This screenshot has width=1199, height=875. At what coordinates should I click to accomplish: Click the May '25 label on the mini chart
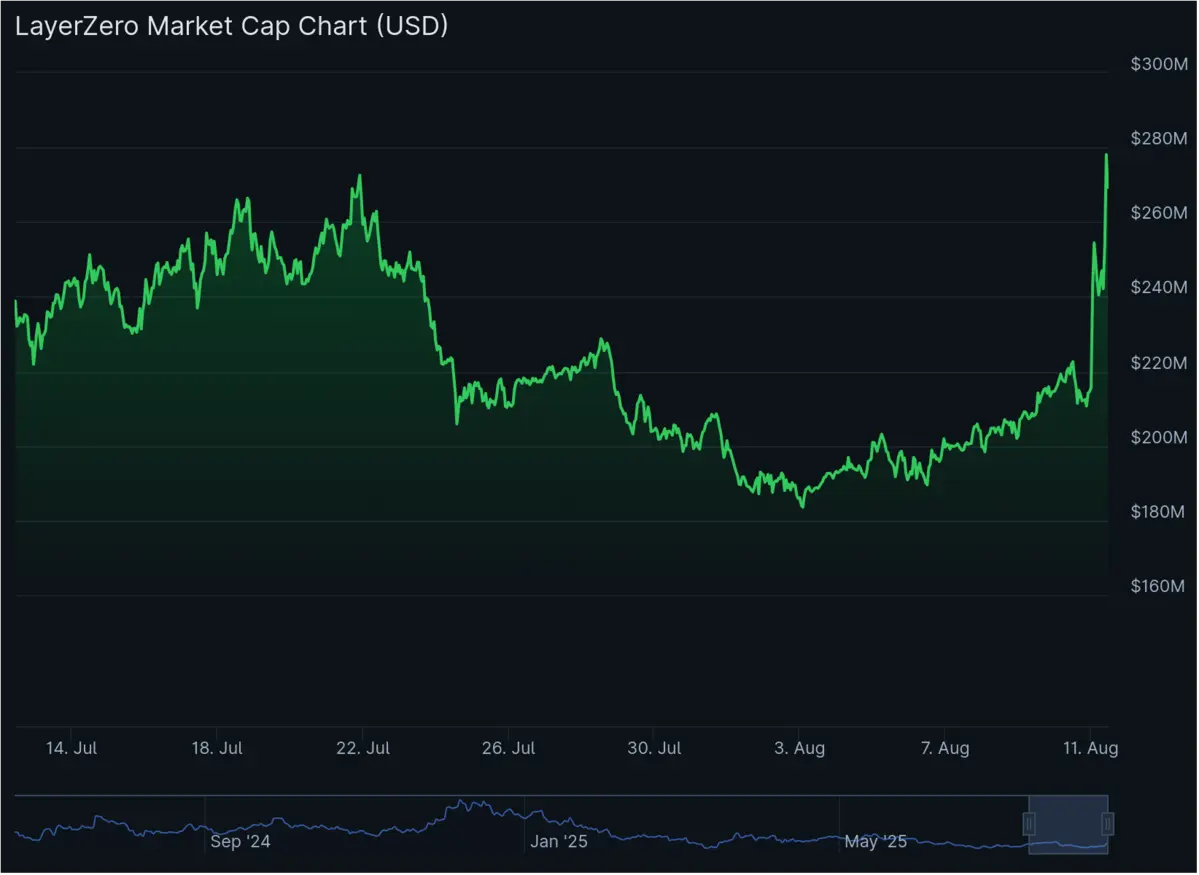coord(875,841)
